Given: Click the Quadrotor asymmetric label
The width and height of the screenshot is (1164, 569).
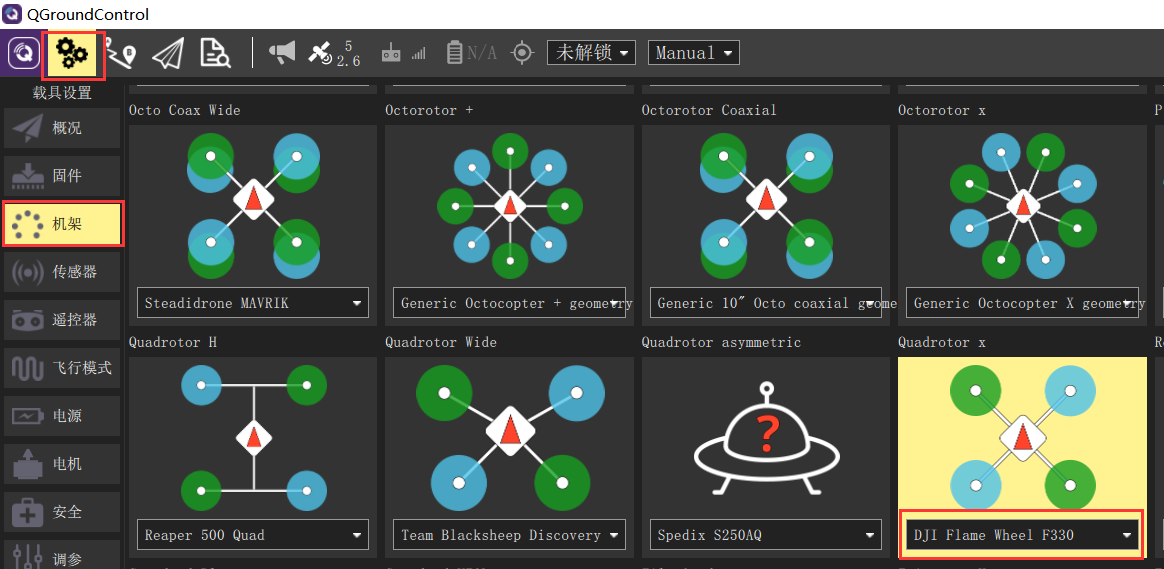Looking at the screenshot, I should tap(722, 342).
